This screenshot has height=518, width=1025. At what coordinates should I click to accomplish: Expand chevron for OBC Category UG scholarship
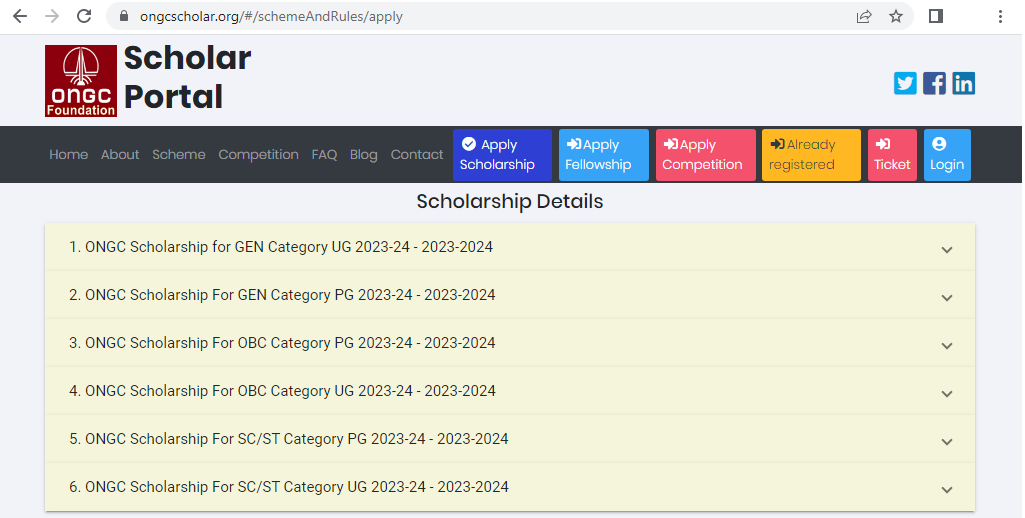947,394
